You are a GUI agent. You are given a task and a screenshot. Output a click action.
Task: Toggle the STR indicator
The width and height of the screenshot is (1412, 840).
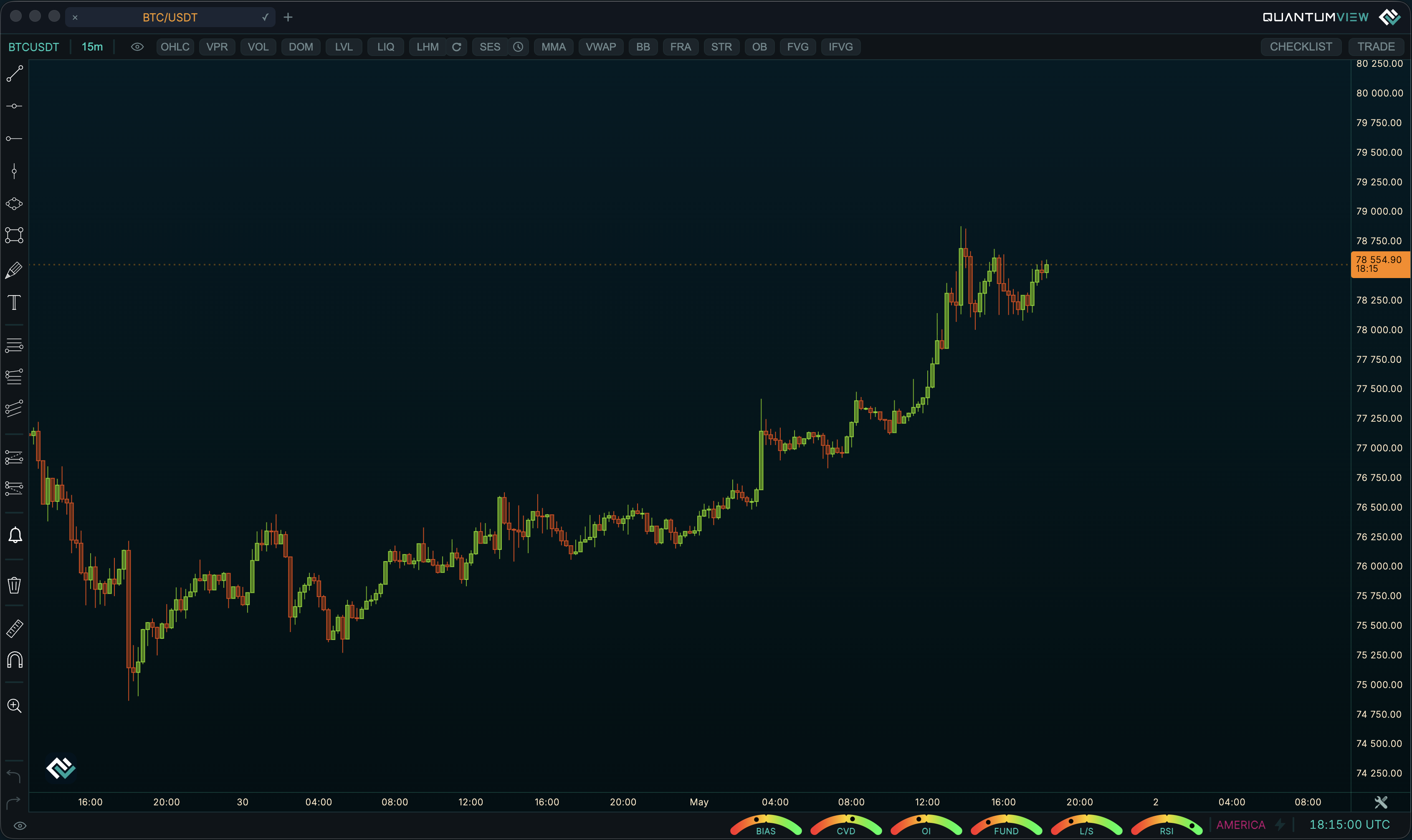pyautogui.click(x=721, y=47)
